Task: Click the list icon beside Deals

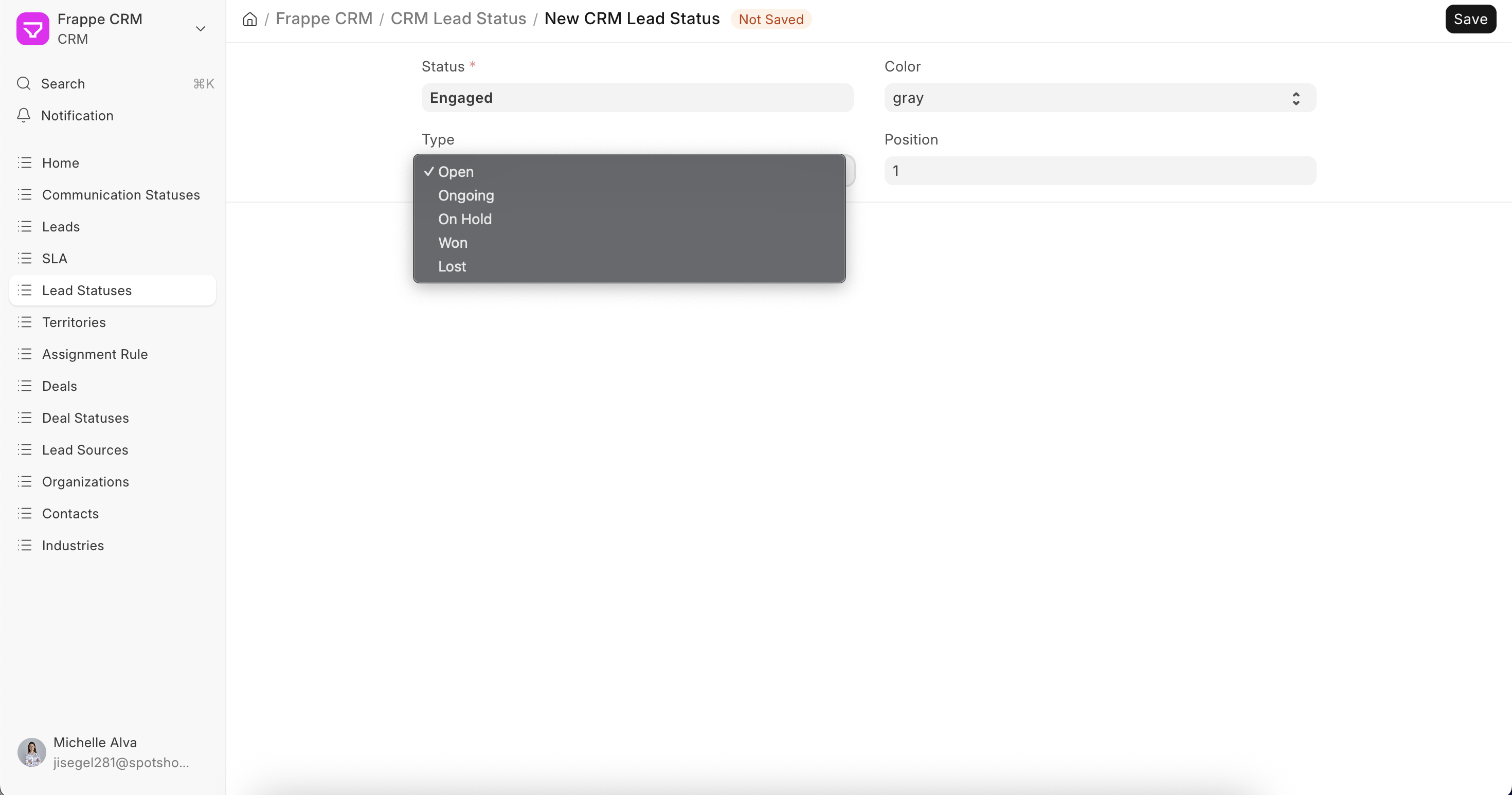Action: 25,386
